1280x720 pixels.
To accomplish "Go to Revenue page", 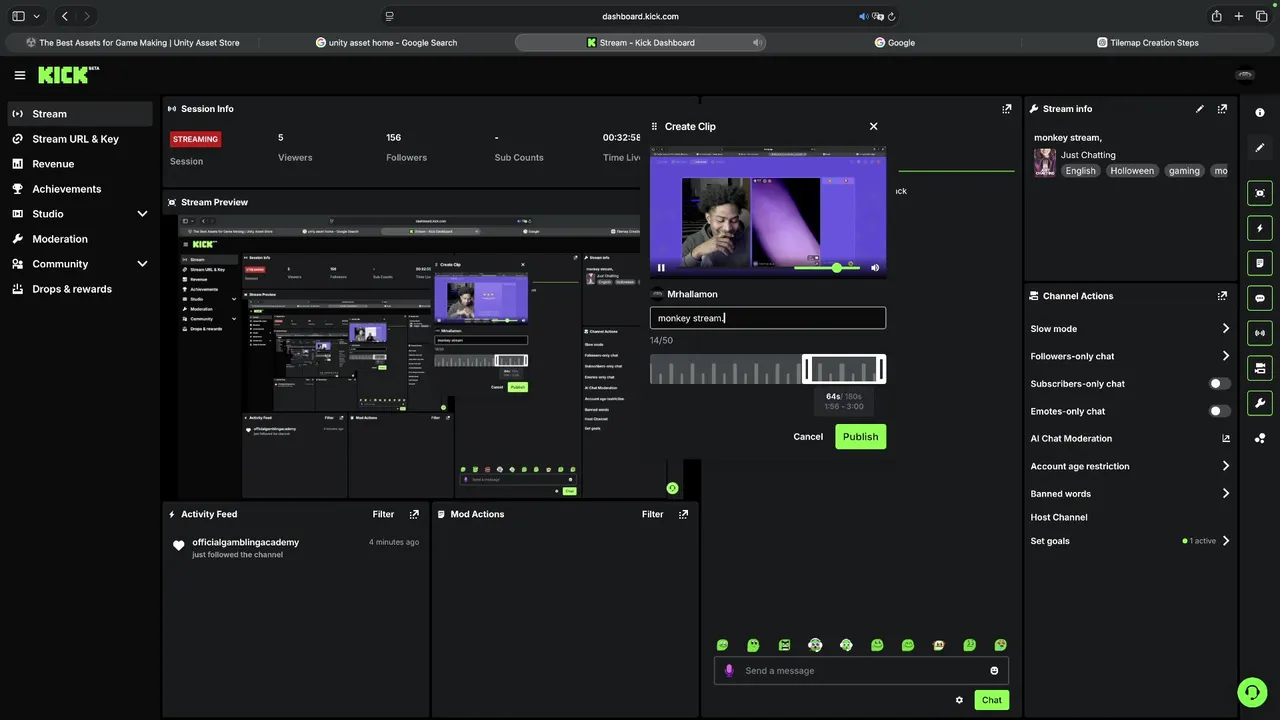I will pyautogui.click(x=80, y=164).
